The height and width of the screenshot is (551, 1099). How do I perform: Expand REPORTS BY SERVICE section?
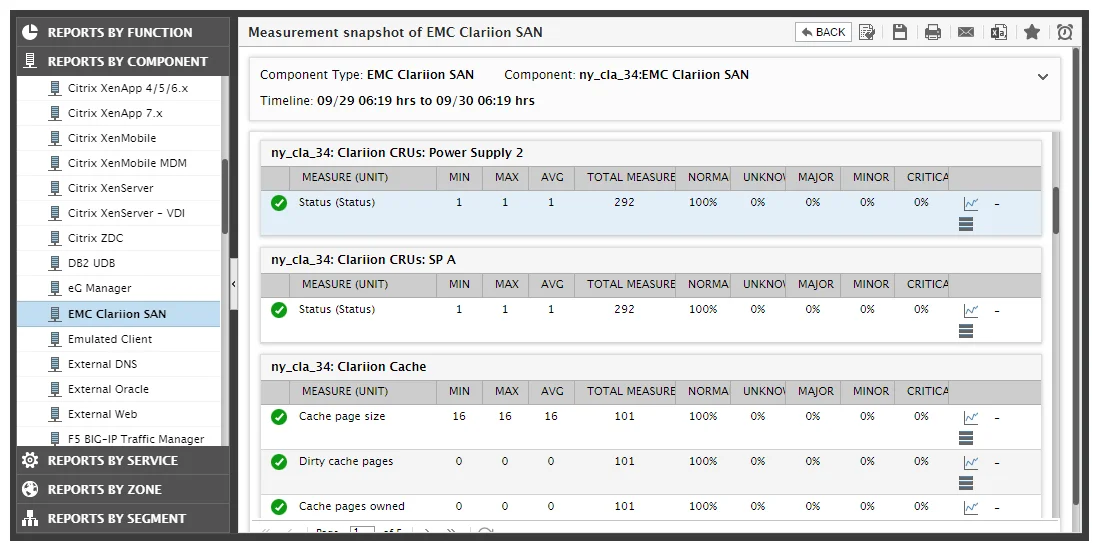pyautogui.click(x=123, y=461)
